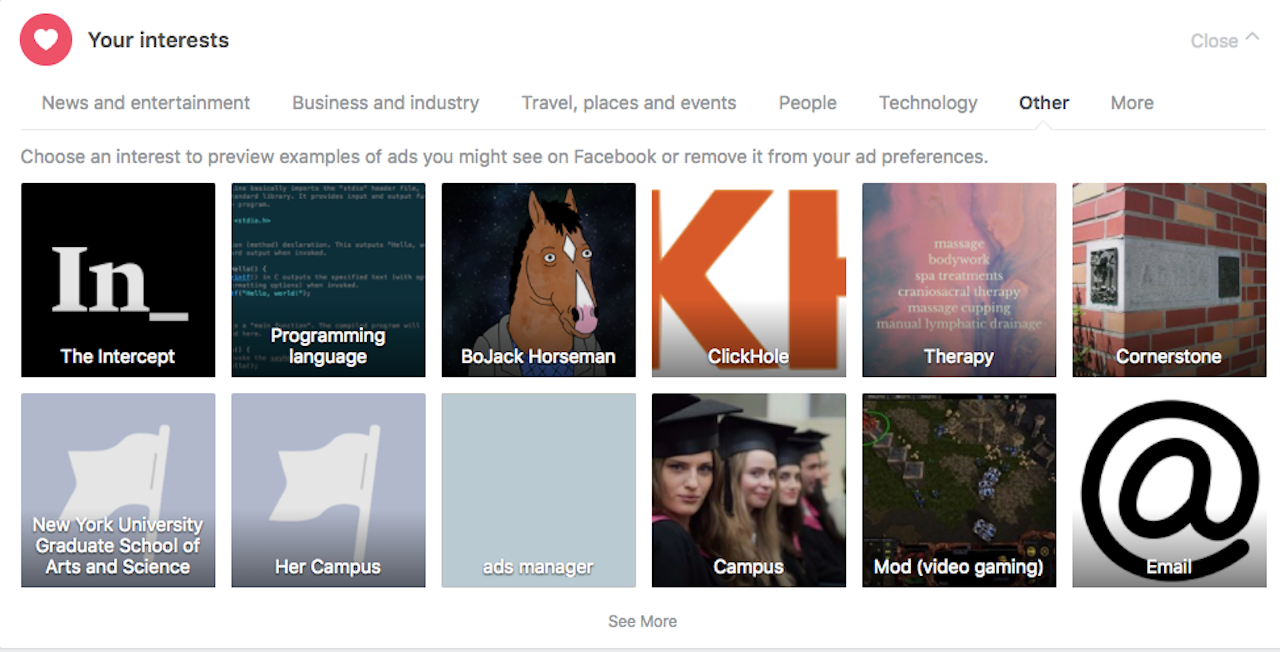The height and width of the screenshot is (652, 1280).
Task: Click the Mod (video gaming) tile
Action: pos(959,490)
